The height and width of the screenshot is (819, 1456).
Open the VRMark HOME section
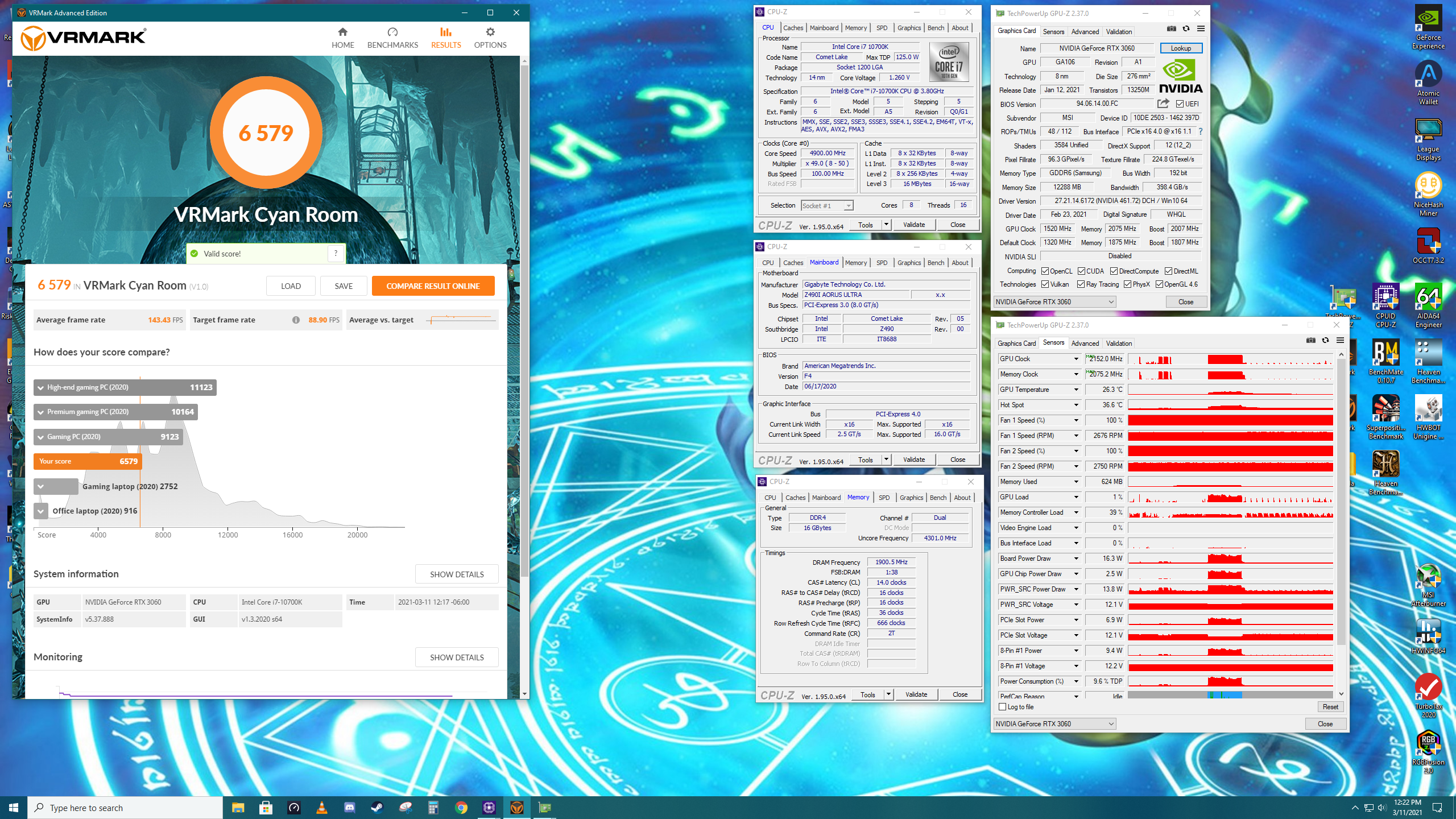point(342,38)
